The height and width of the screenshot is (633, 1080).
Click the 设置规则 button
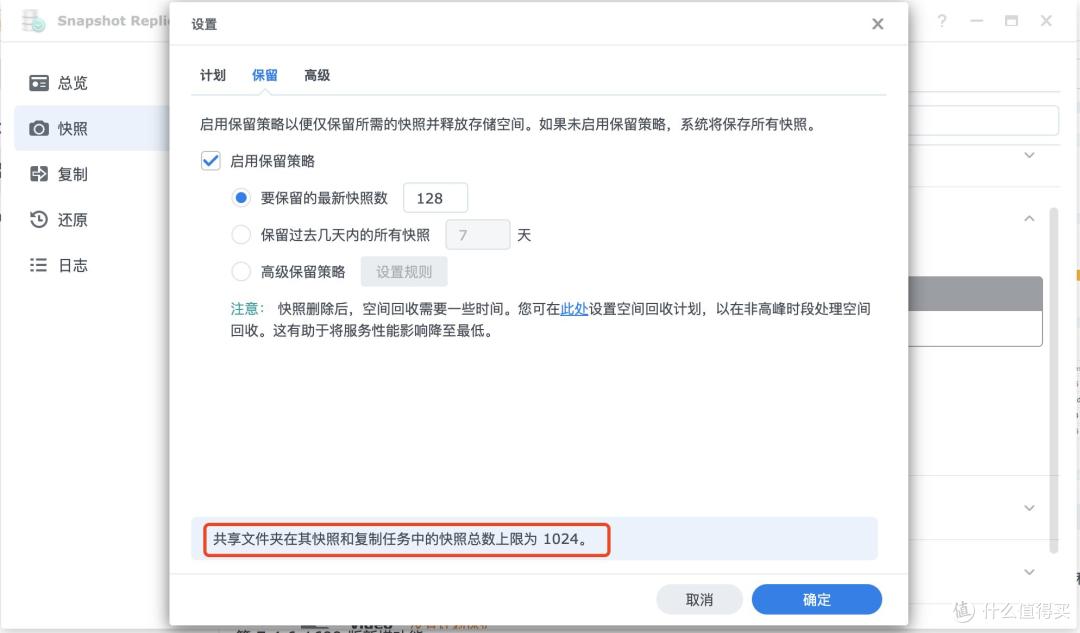click(x=404, y=271)
